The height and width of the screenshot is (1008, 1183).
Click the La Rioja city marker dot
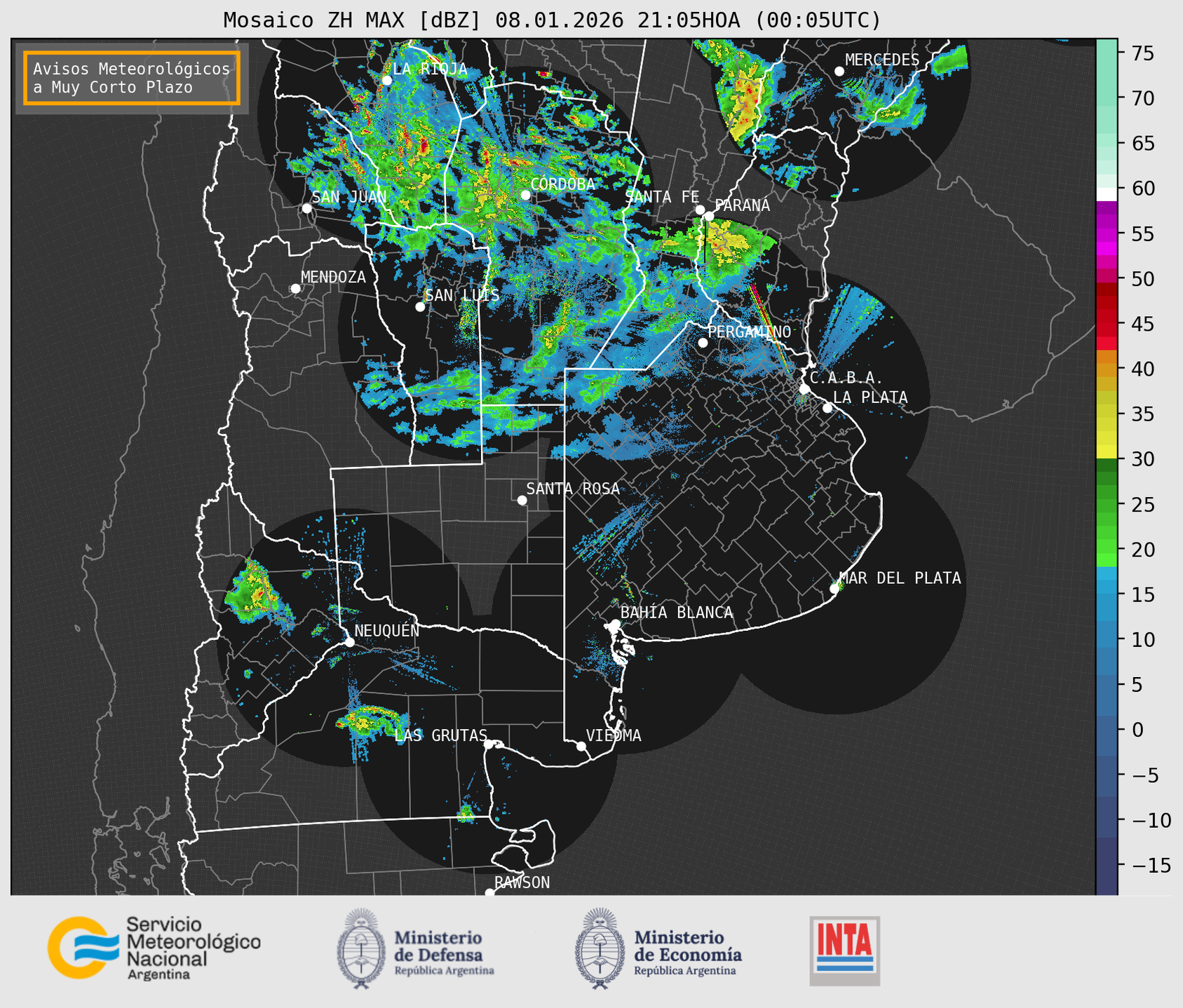[x=387, y=81]
